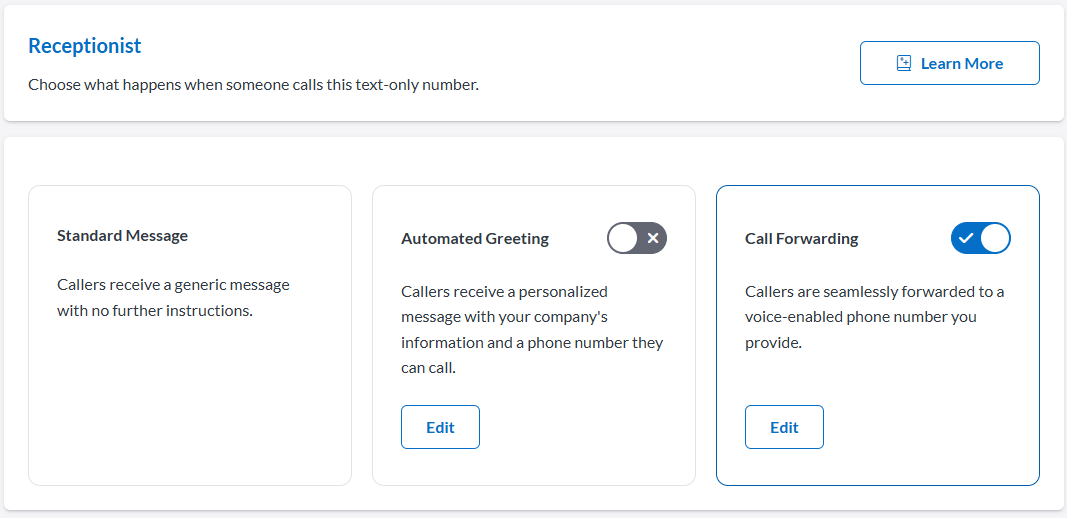Enable the Automated Greeting toggle

click(637, 238)
